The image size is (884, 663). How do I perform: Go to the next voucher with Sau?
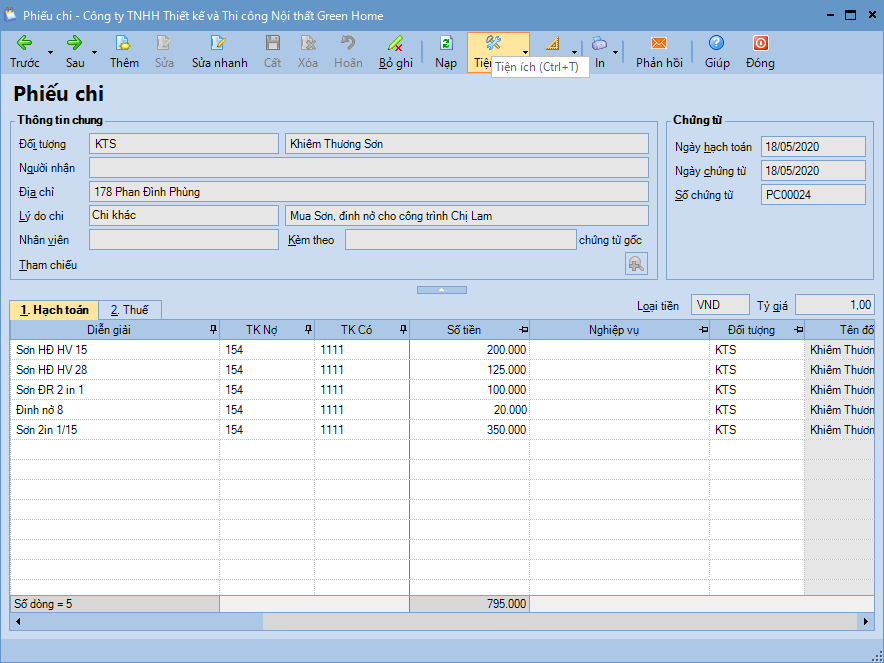pos(74,52)
